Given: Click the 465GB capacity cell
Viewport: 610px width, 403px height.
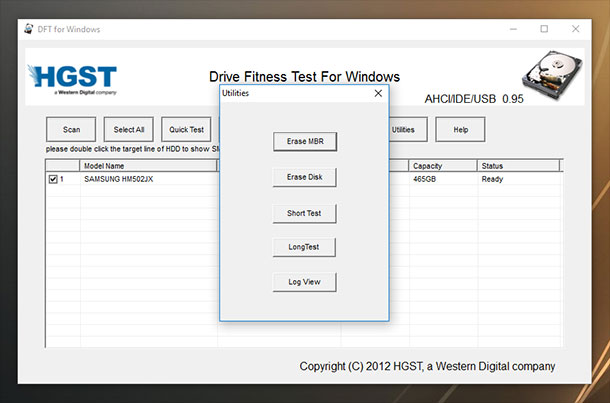Looking at the screenshot, I should point(424,179).
